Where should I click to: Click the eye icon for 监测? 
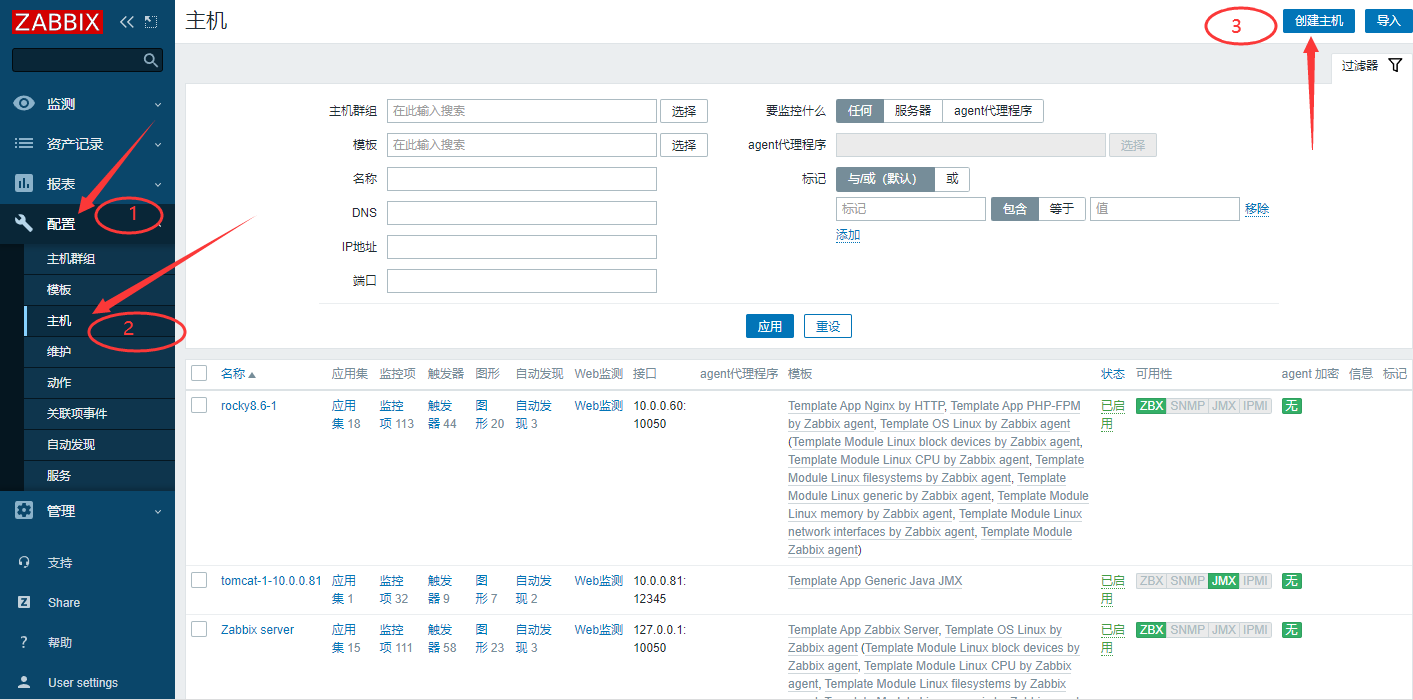point(24,104)
